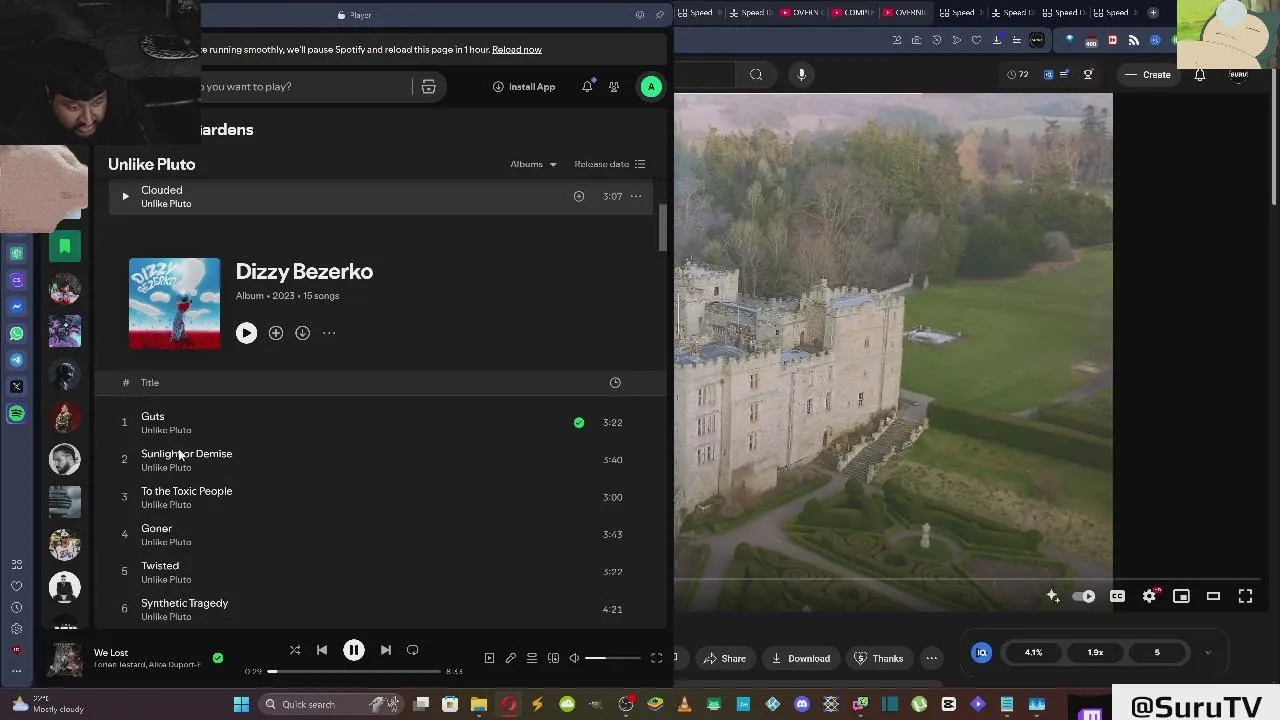This screenshot has height=720, width=1280.
Task: Toggle shuffle in Spotify player bar
Action: click(295, 650)
